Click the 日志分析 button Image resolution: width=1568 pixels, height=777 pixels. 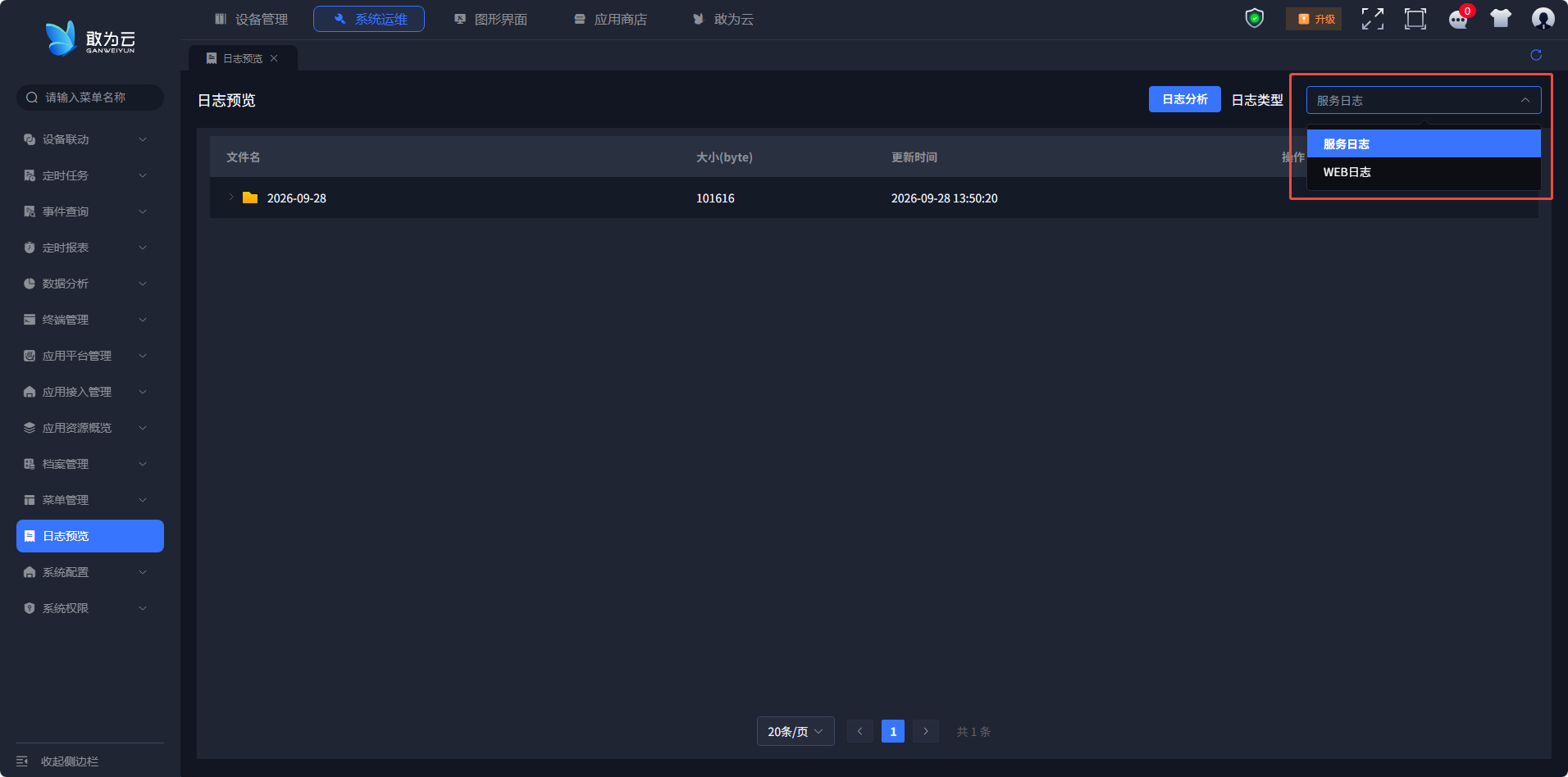click(1185, 99)
